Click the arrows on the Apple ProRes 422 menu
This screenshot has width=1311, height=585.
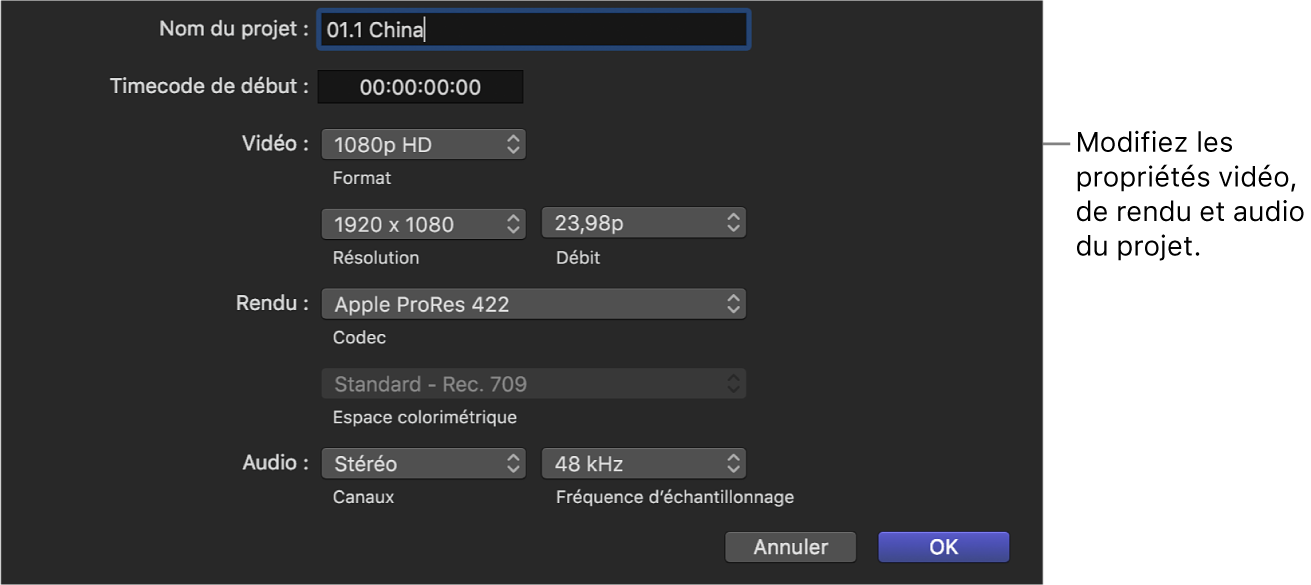pos(733,304)
